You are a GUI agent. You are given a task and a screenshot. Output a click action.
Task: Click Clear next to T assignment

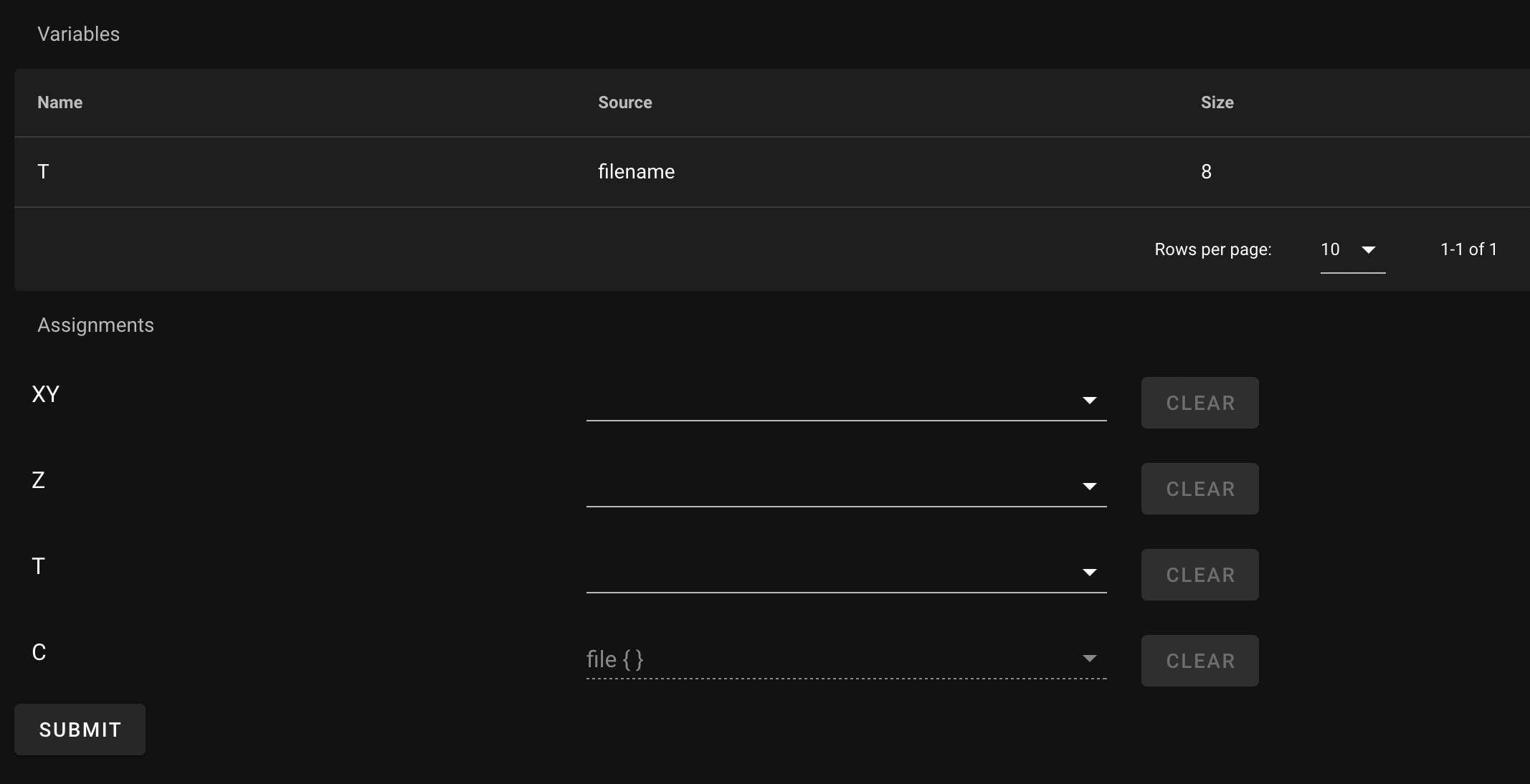(x=1199, y=575)
